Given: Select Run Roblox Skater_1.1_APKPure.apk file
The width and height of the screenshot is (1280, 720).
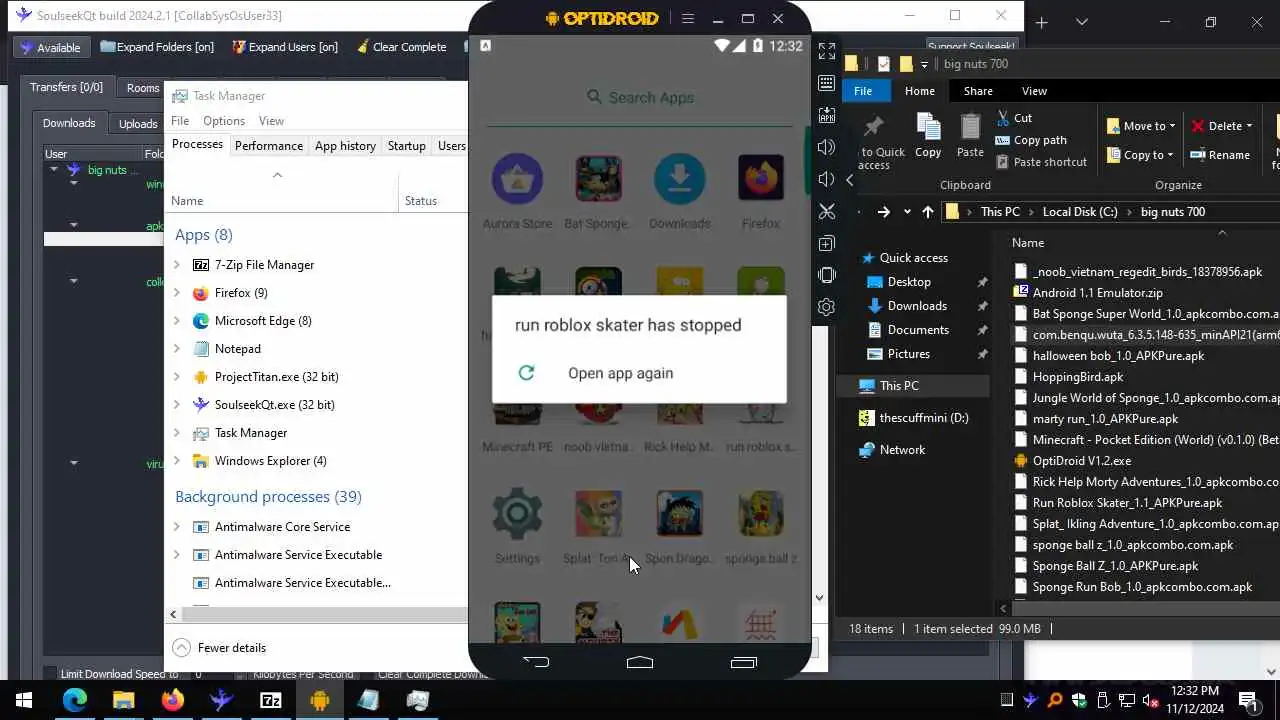Looking at the screenshot, I should (1126, 503).
